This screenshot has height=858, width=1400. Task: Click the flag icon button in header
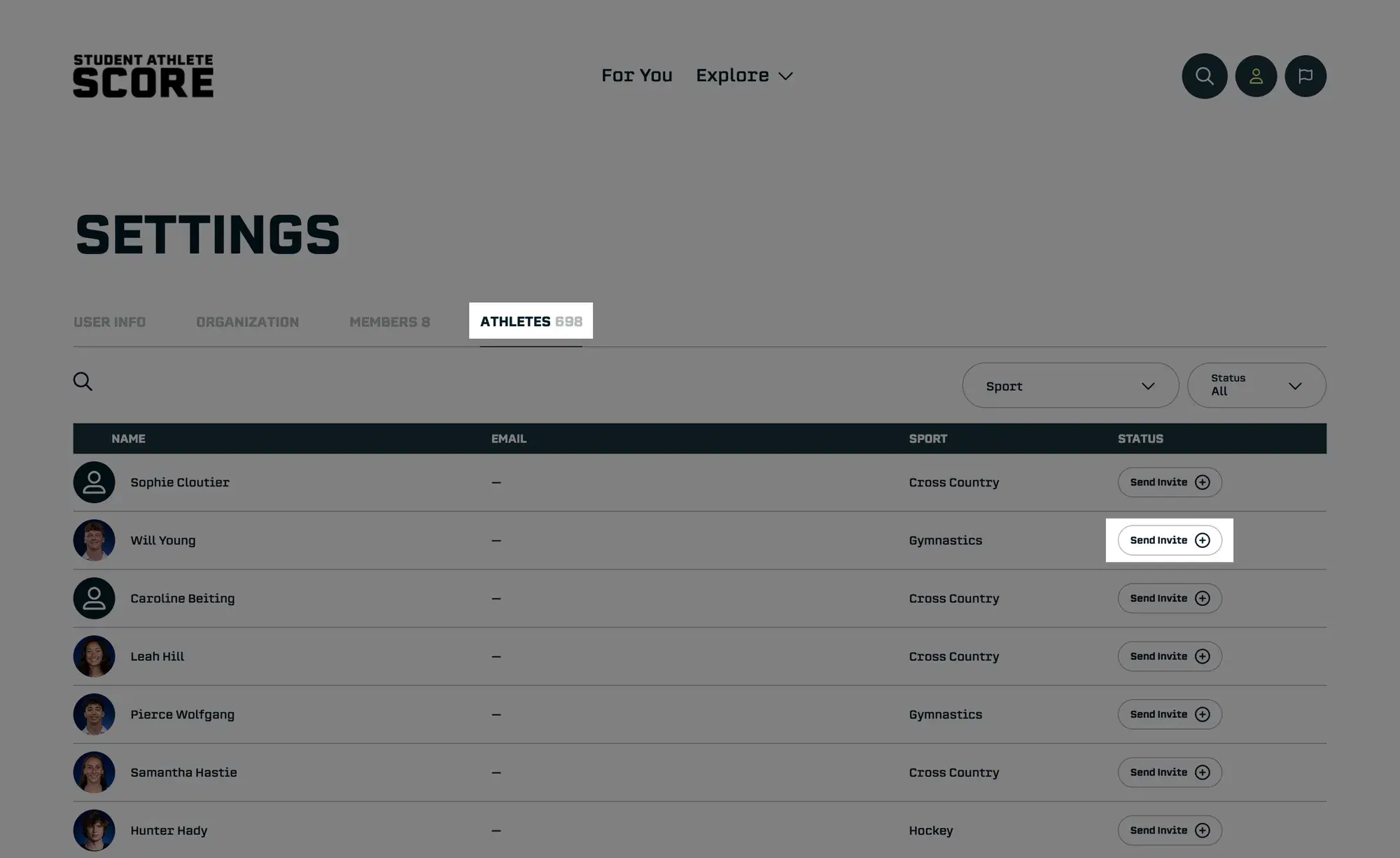click(1305, 76)
